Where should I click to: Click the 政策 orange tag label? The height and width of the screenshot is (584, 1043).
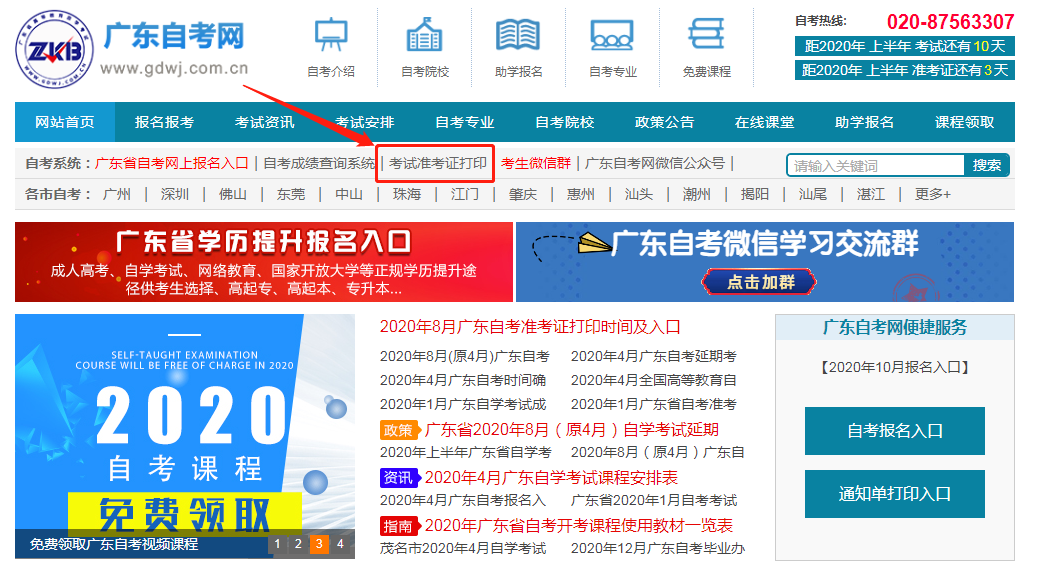click(397, 430)
